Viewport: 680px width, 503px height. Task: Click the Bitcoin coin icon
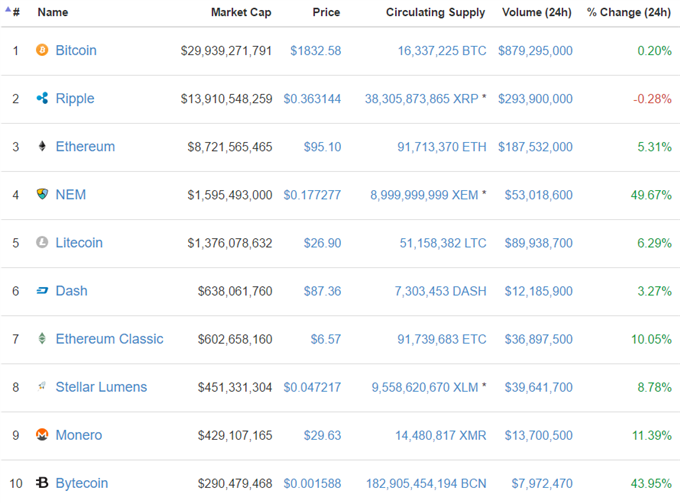click(x=42, y=50)
